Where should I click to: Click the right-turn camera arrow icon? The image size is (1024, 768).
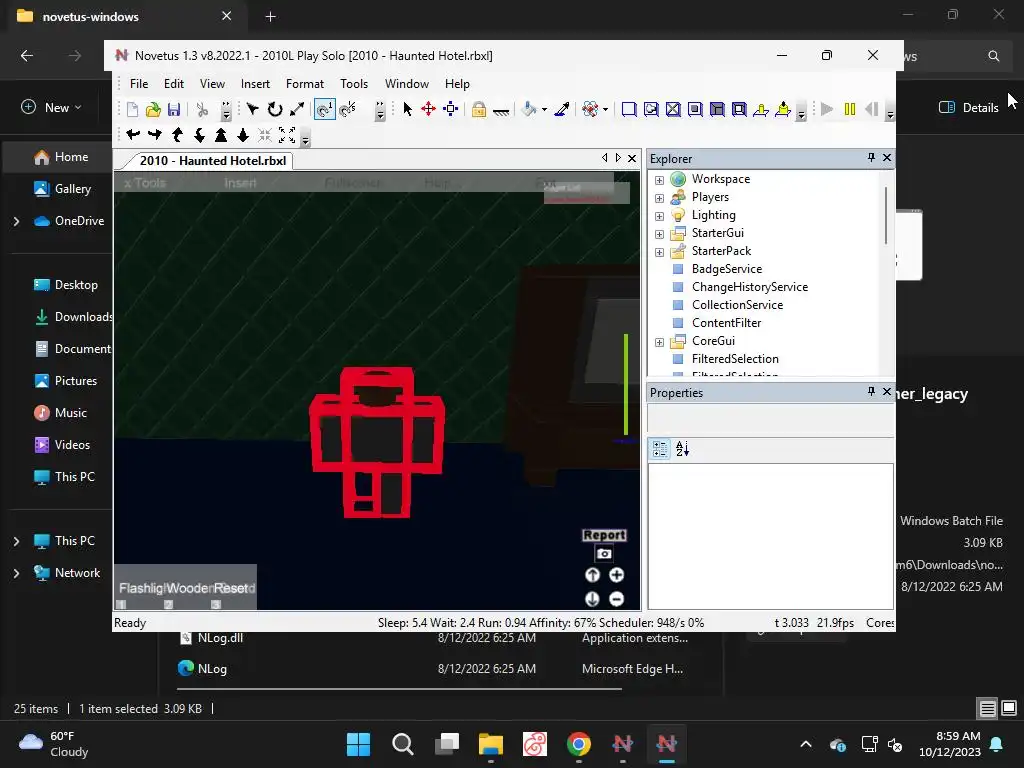click(x=155, y=135)
